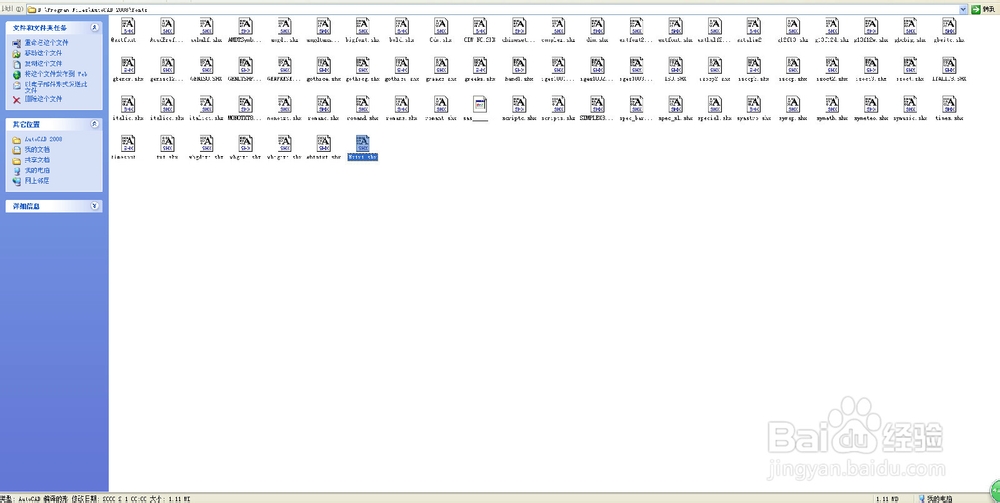1000x503 pixels.
Task: Click the 转到 go button
Action: tap(984, 10)
